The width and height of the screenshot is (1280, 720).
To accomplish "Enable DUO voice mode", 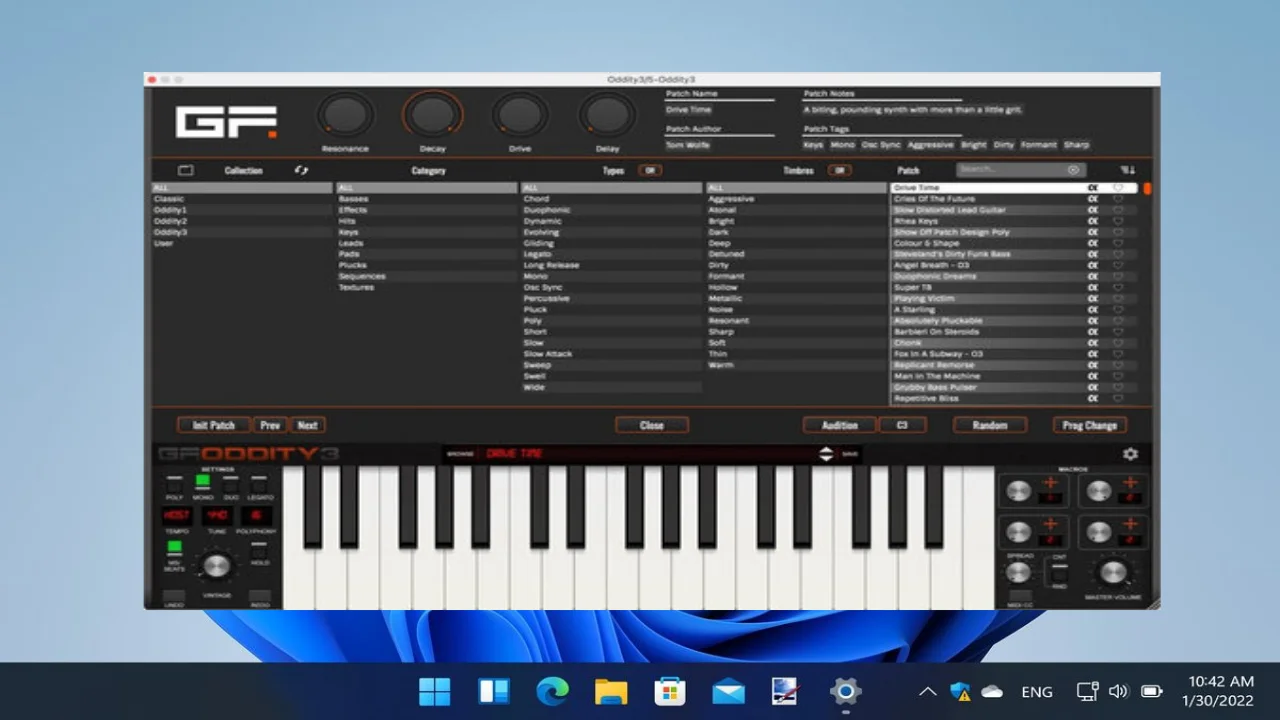I will click(231, 483).
